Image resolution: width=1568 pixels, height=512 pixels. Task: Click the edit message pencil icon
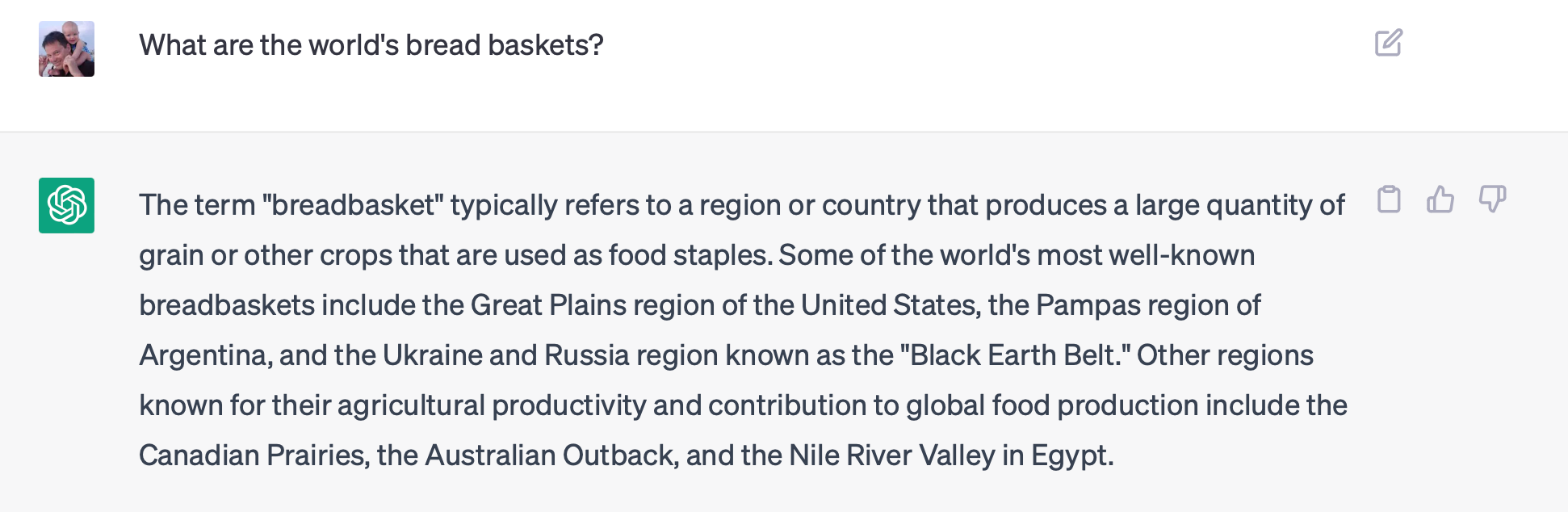tap(1388, 43)
